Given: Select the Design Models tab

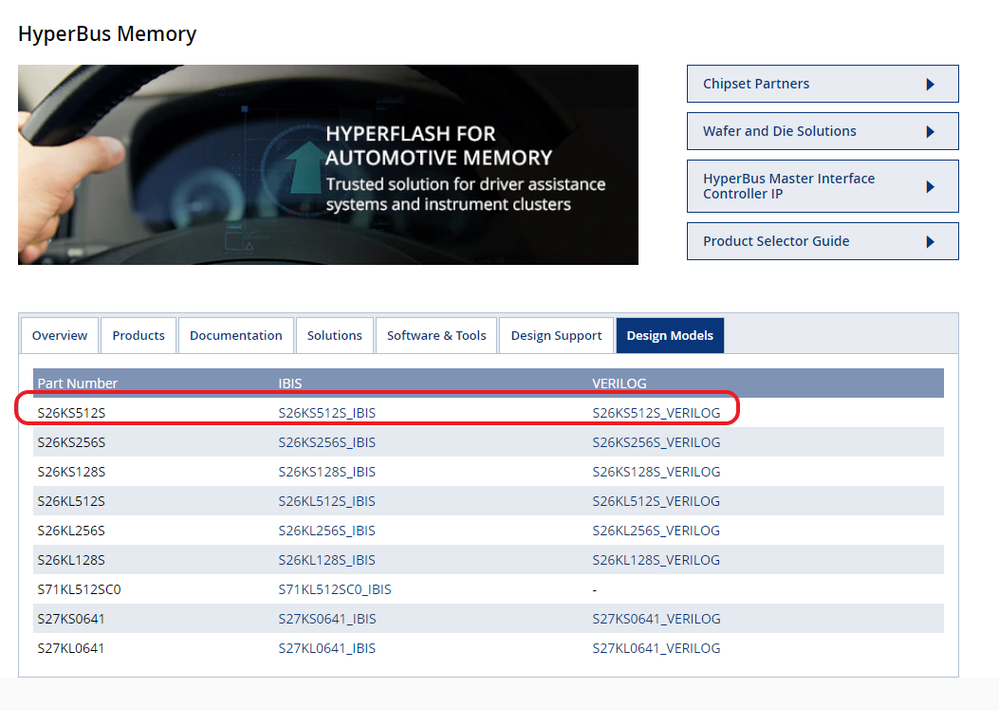Looking at the screenshot, I should pyautogui.click(x=670, y=335).
